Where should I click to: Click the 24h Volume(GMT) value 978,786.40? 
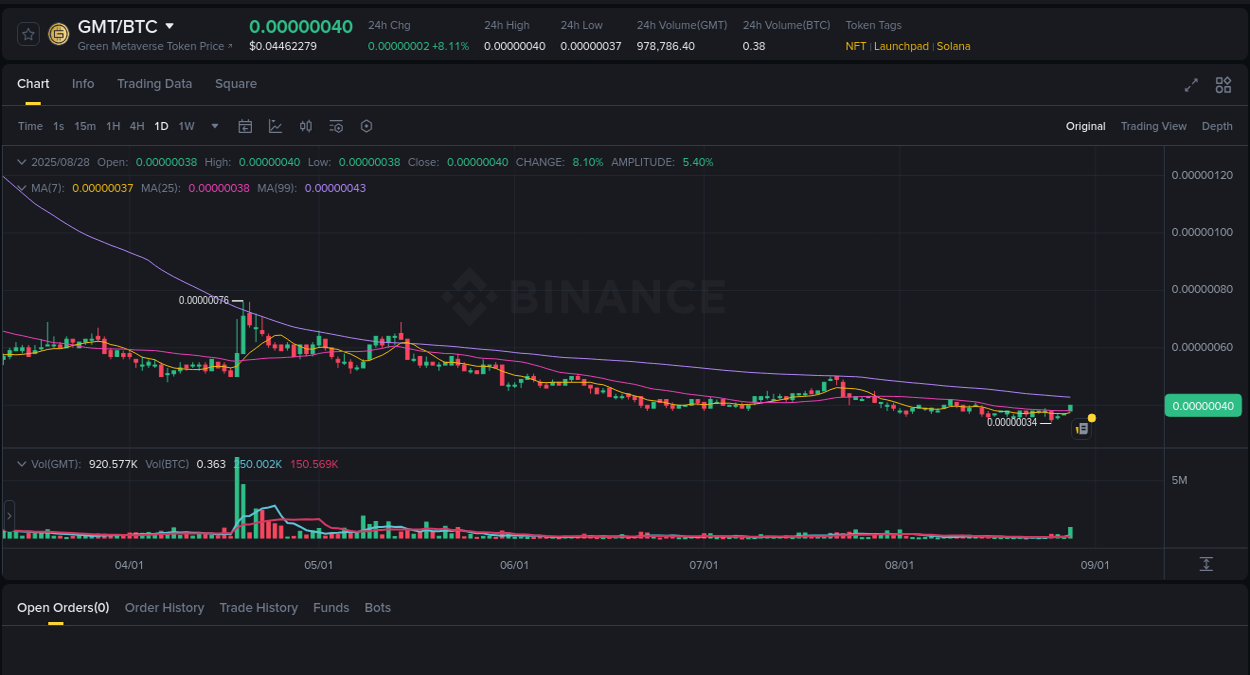pos(666,46)
